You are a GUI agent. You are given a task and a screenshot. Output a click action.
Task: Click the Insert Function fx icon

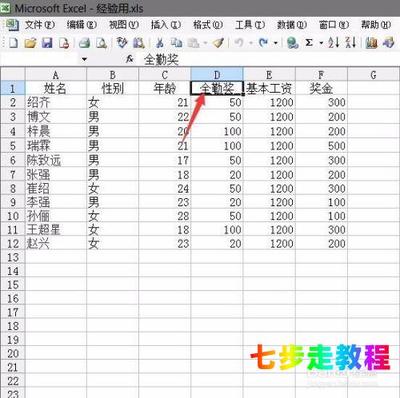click(129, 59)
